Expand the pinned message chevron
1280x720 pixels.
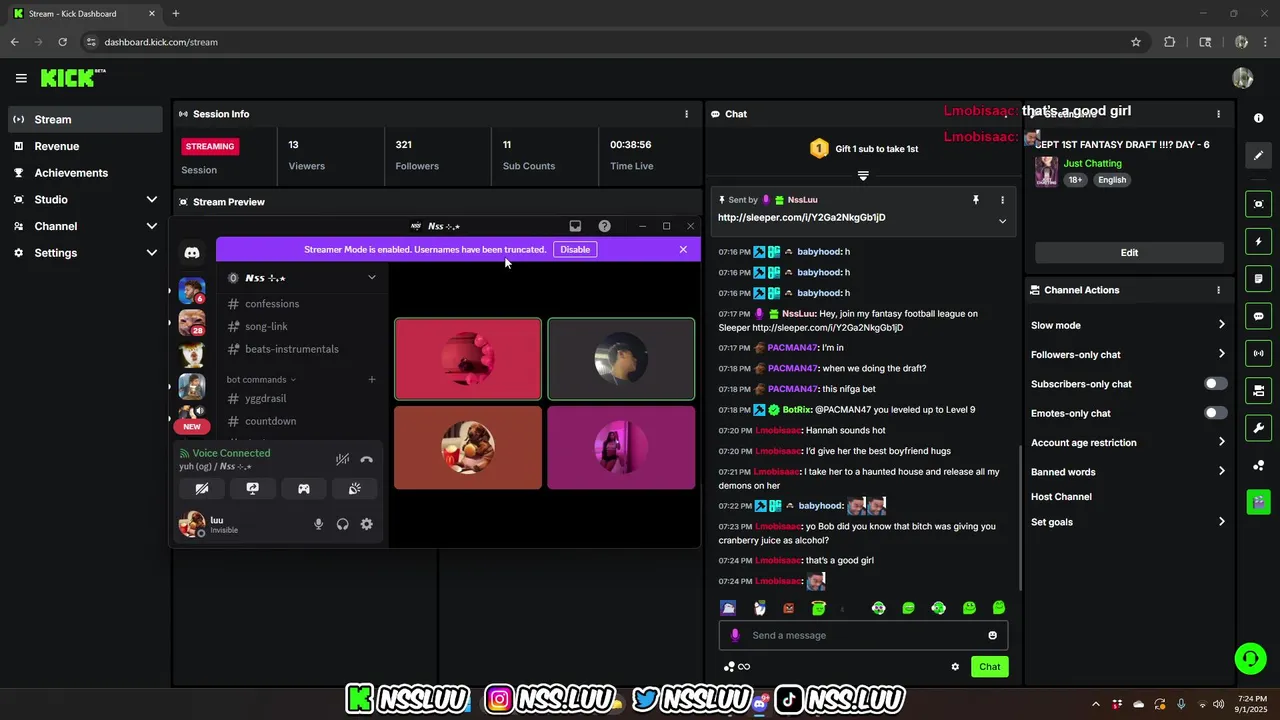coord(1002,221)
